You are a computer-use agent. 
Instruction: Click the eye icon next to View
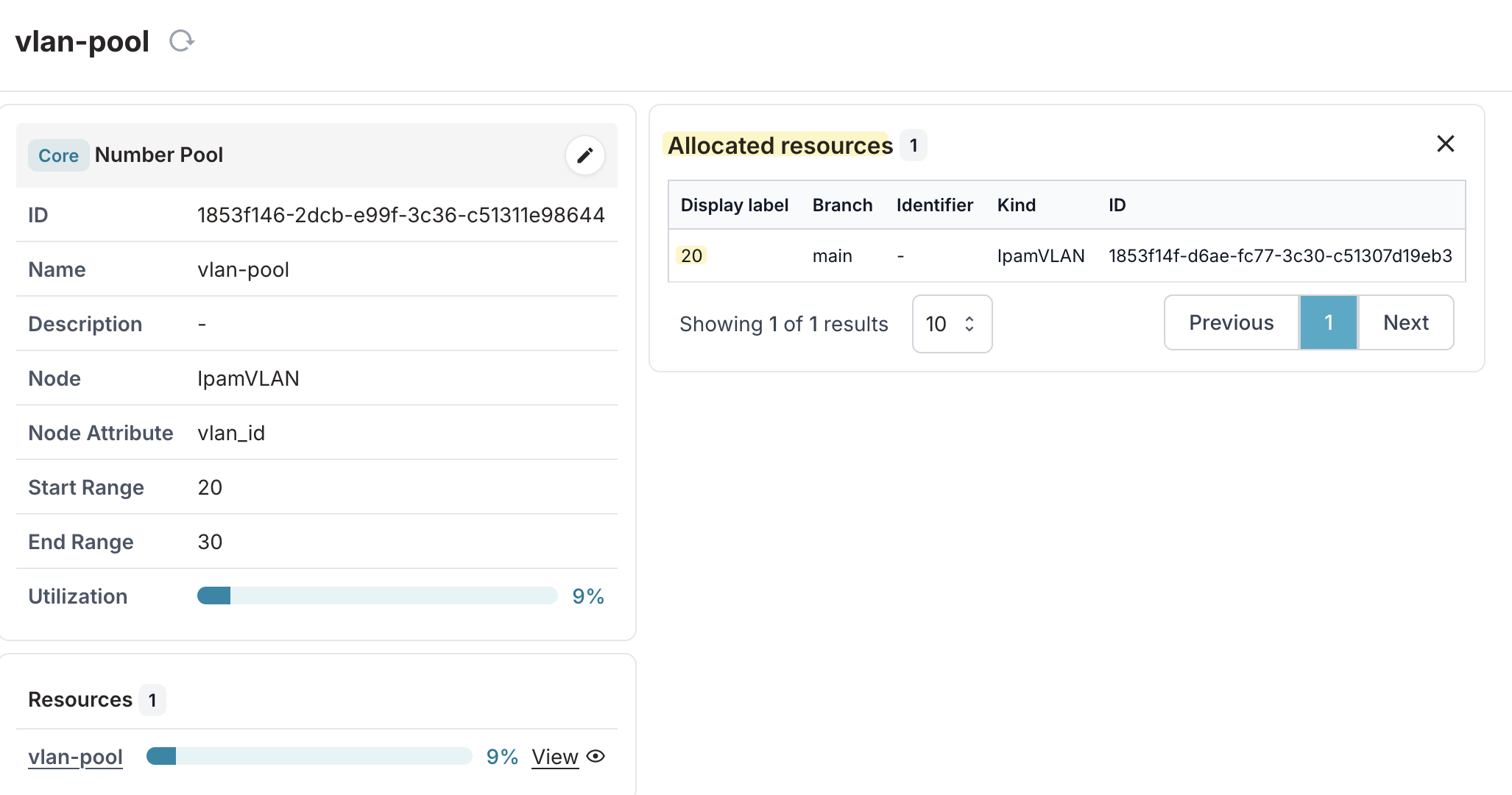[596, 756]
